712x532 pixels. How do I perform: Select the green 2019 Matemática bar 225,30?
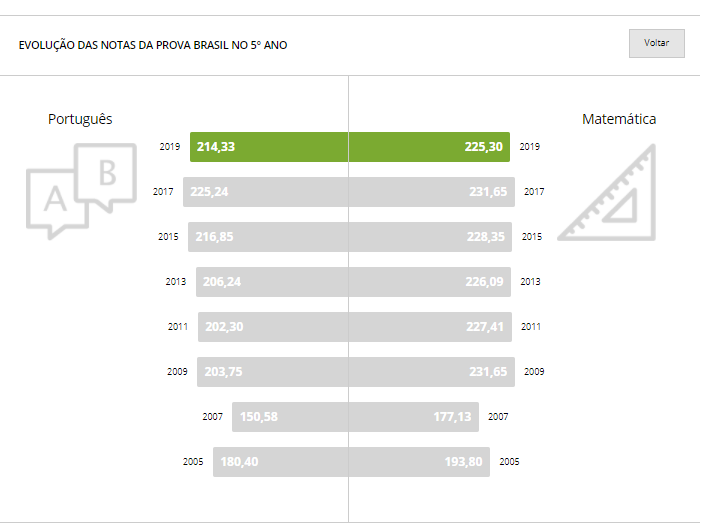click(x=429, y=147)
